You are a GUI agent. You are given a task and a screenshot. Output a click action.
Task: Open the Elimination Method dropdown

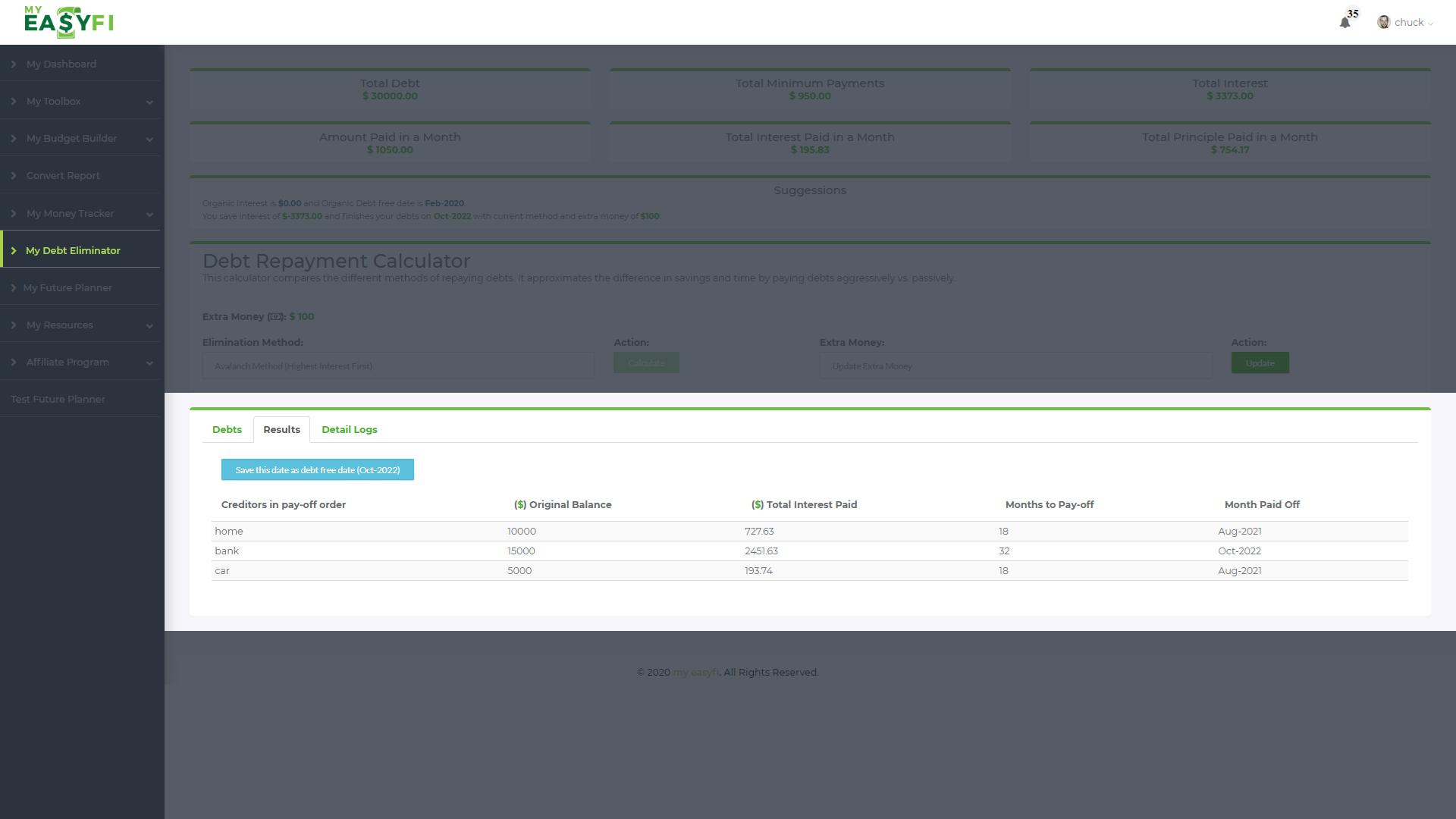(398, 366)
